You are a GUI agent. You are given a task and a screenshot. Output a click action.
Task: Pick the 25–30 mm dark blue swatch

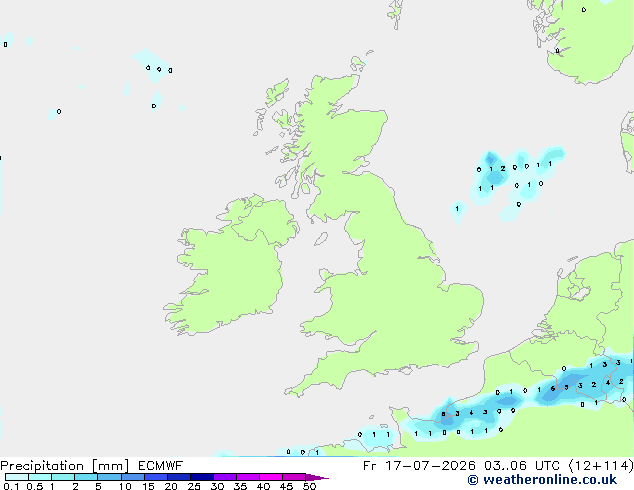(202, 477)
